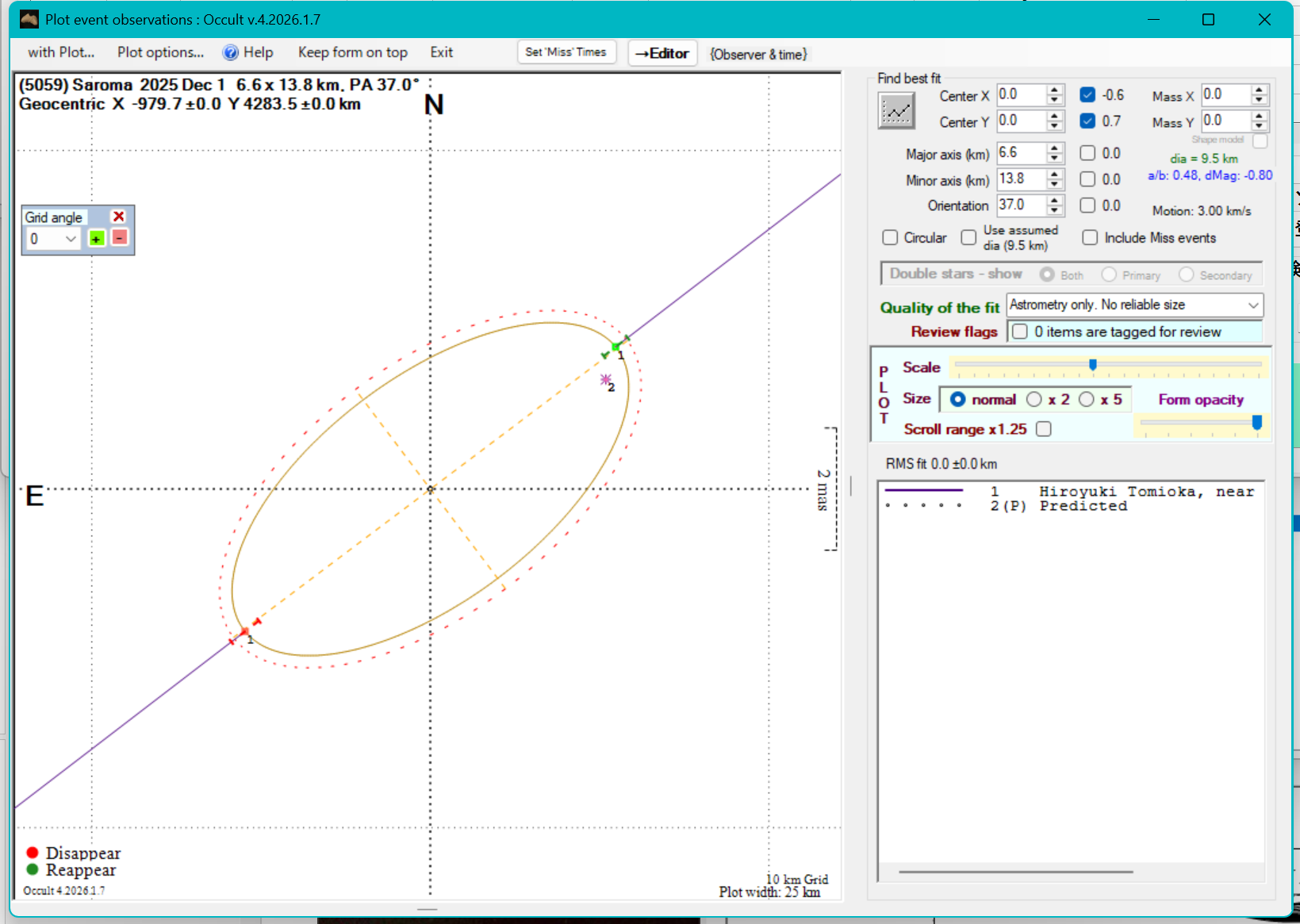Increase Major axis spinner value
Viewport: 1300px width, 924px height.
click(x=1054, y=148)
